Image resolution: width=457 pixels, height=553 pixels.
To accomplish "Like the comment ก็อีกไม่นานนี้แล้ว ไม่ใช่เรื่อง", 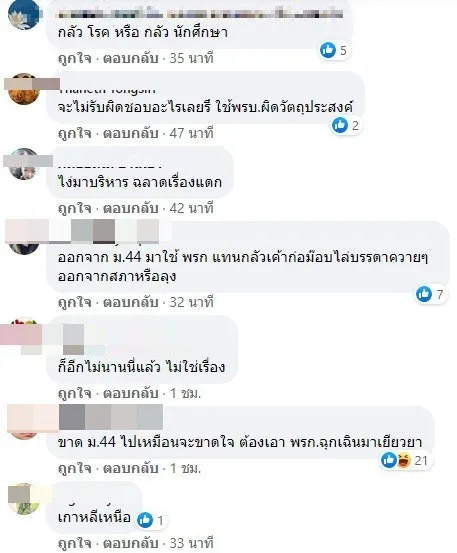I will pyautogui.click(x=75, y=393).
